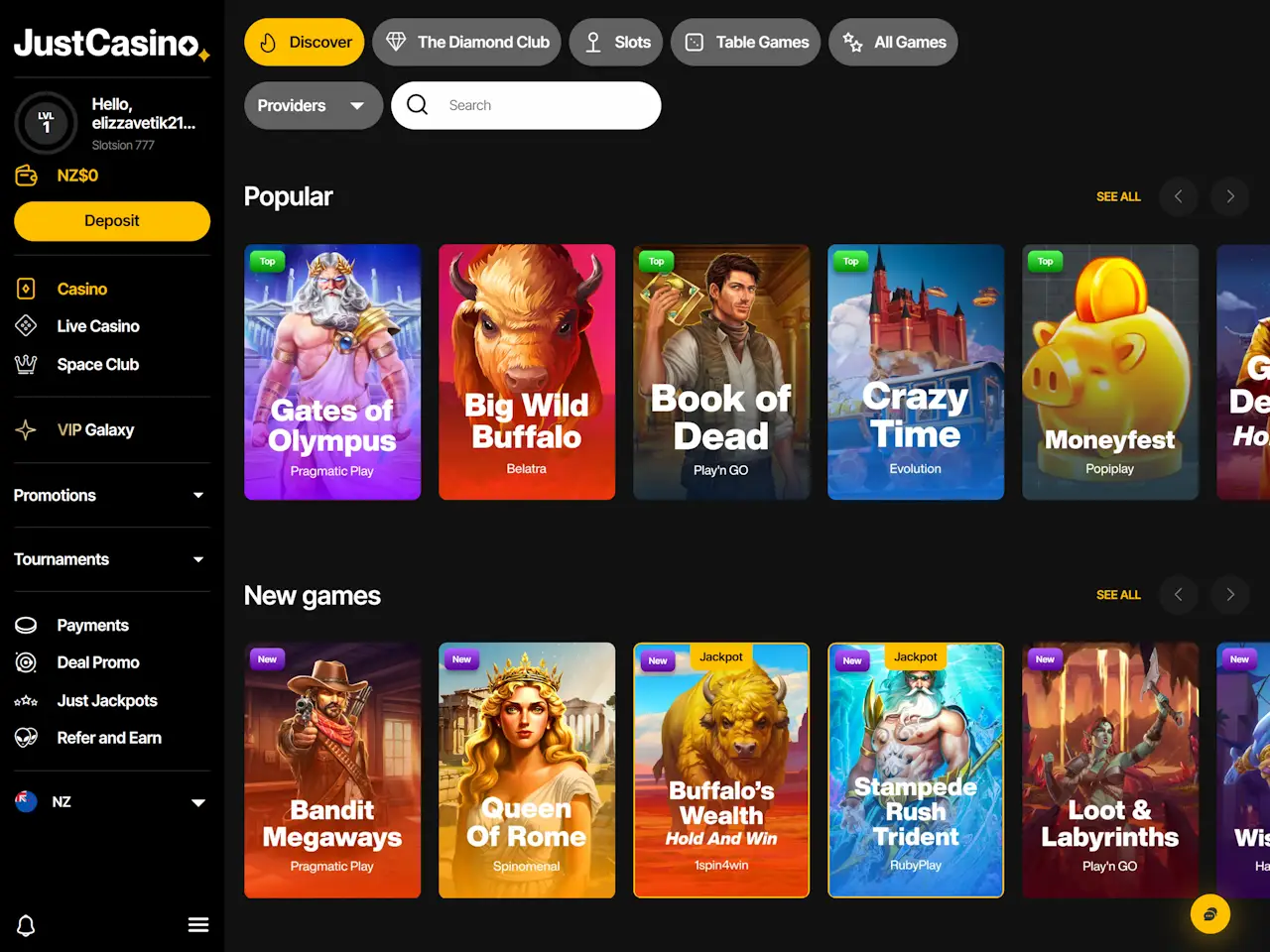Viewport: 1270px width, 952px height.
Task: Expand the Providers dropdown
Action: point(314,105)
